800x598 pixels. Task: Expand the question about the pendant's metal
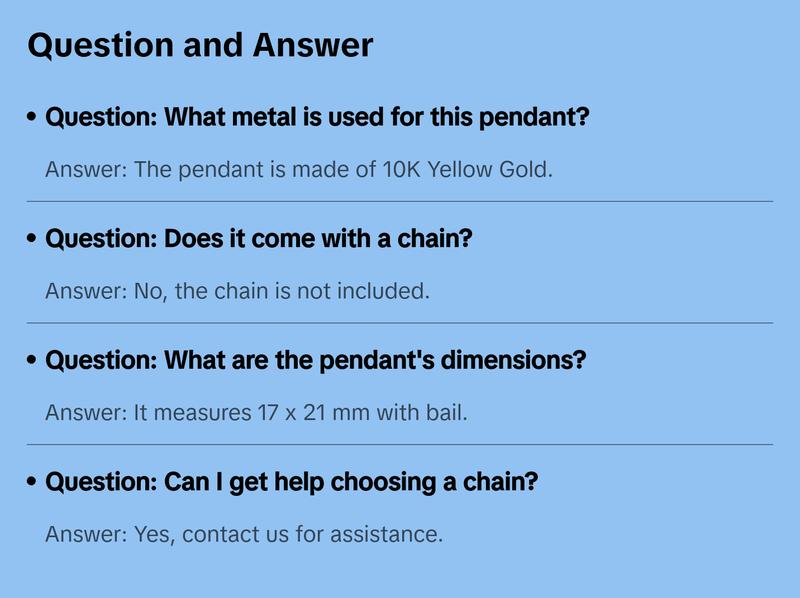pos(317,118)
